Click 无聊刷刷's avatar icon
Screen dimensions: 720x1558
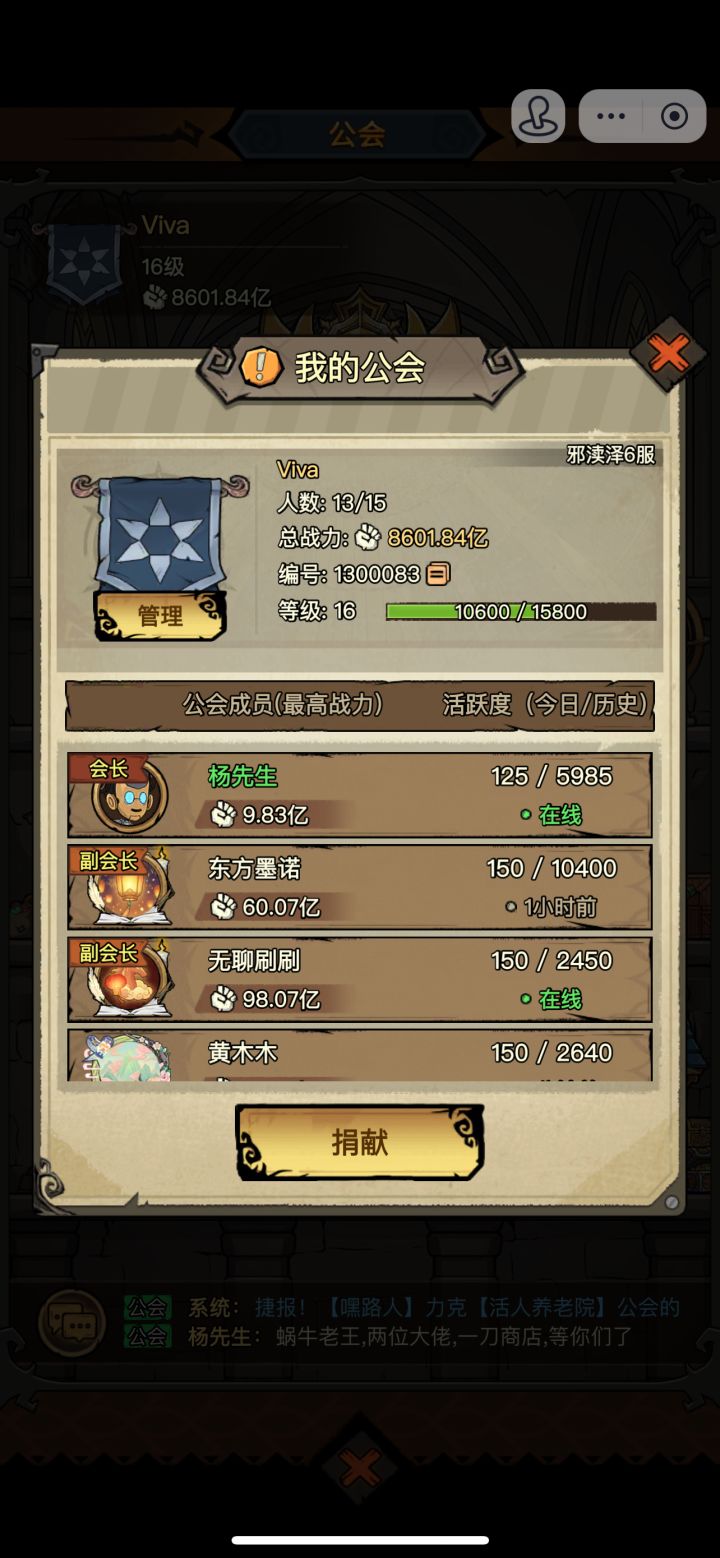130,981
